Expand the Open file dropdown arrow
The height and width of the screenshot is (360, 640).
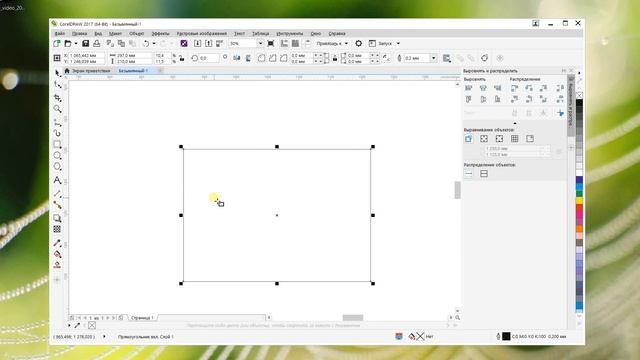(x=76, y=43)
